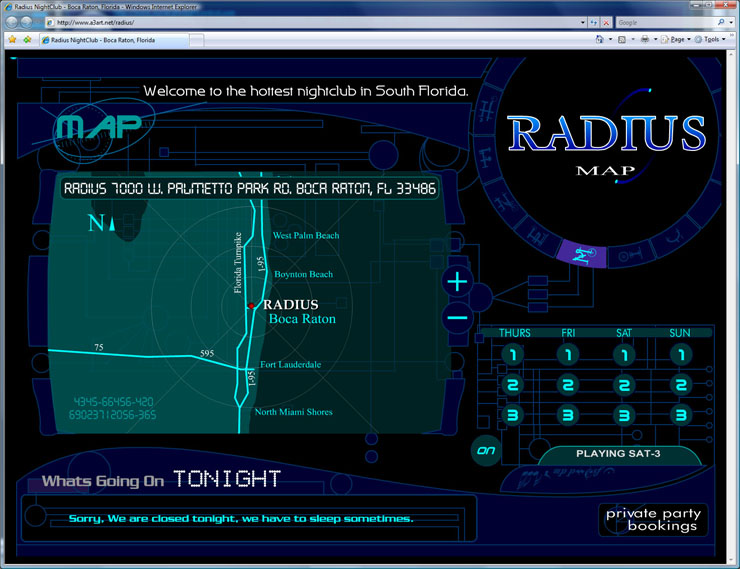Select track 3 under SAT
Screen dimensions: 740x569
[x=625, y=416]
